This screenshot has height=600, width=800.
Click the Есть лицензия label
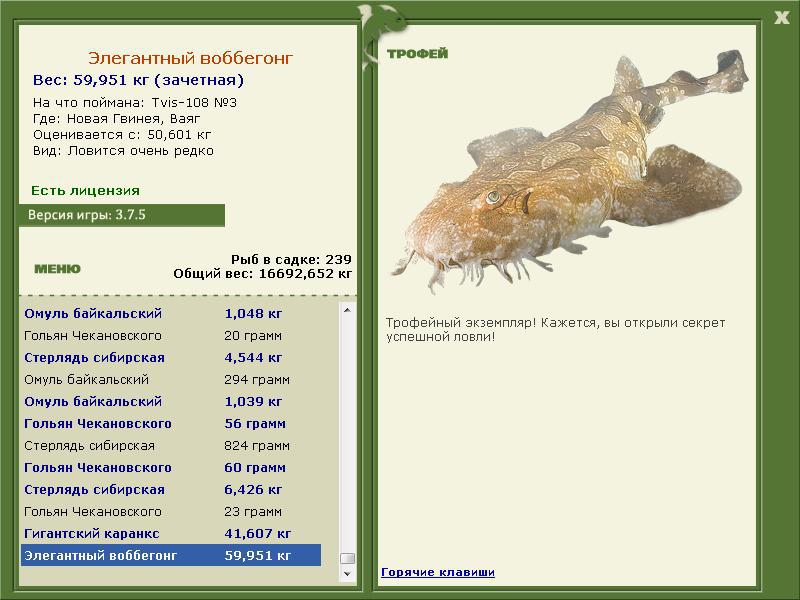click(x=85, y=191)
